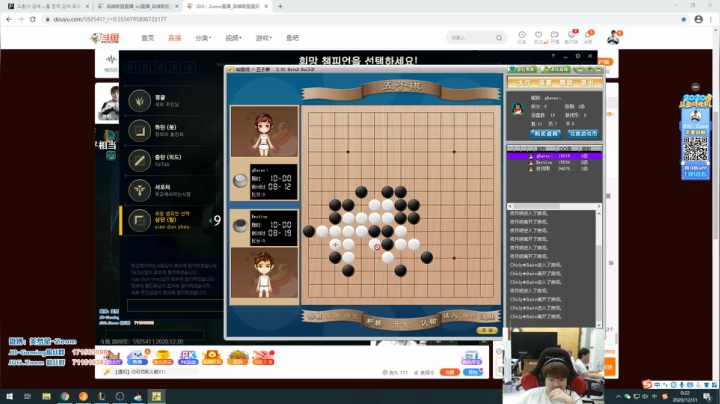
Task: Open the League of Legends taskbar icon
Action: pyautogui.click(x=101, y=396)
